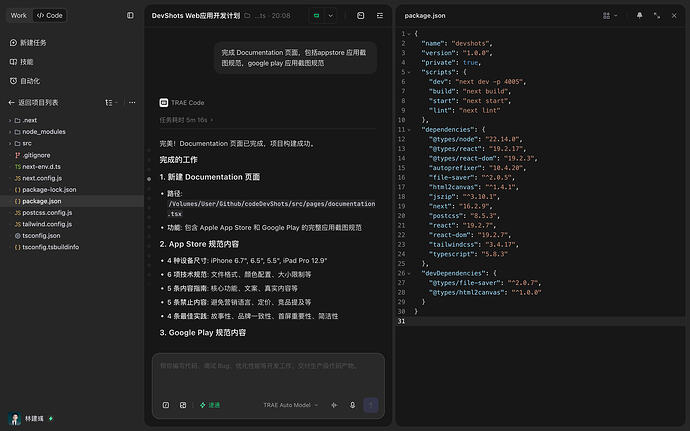The width and height of the screenshot is (690, 431).
Task: Open the TRAE Auto Model dropdown
Action: 290,405
